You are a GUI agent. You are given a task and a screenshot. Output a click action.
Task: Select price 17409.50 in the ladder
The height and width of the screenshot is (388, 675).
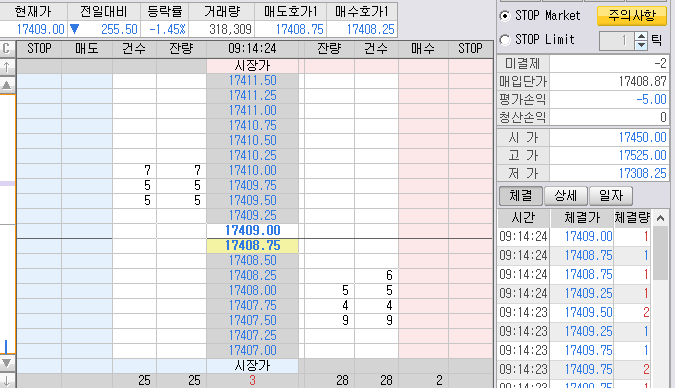pos(252,201)
